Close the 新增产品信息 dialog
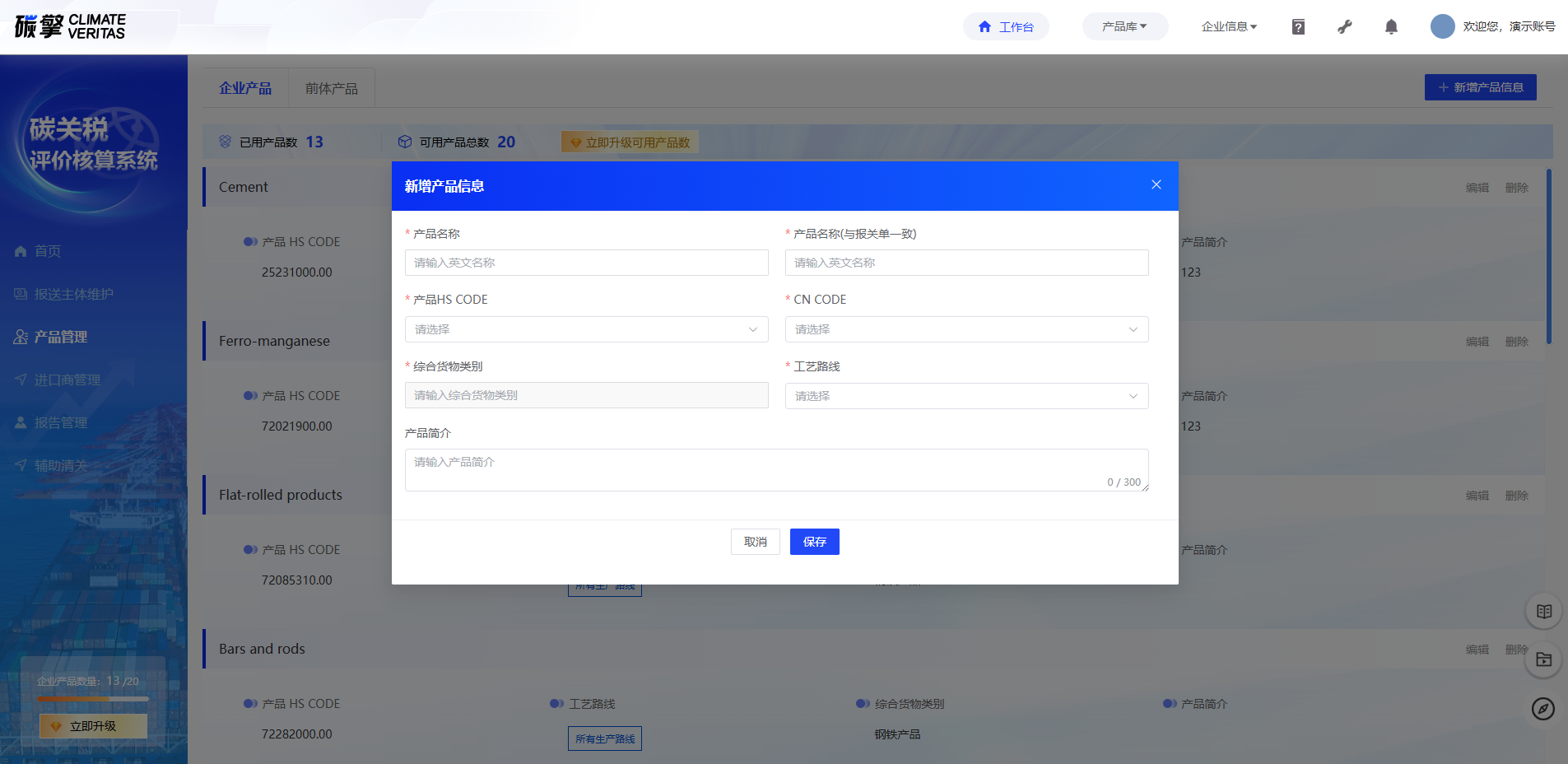The width and height of the screenshot is (1568, 764). tap(1156, 184)
